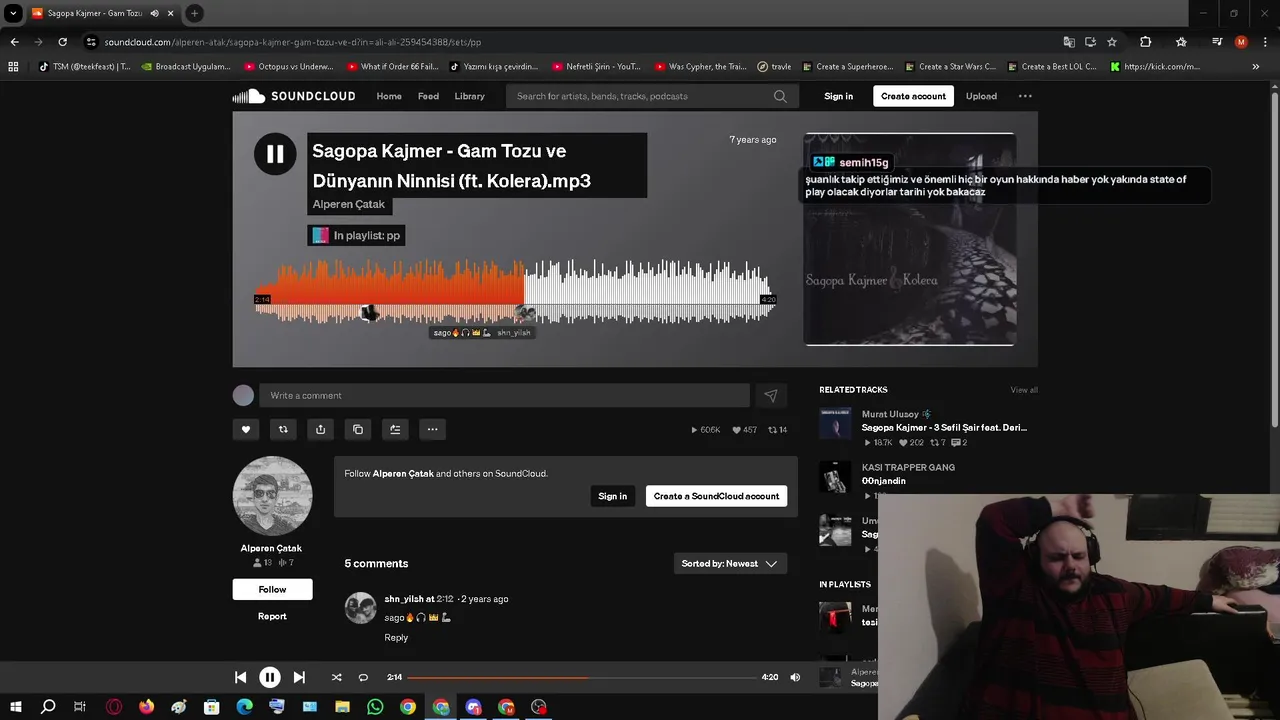Click Create a SoundCloud account button
Screen dimensions: 1280x720
pyautogui.click(x=716, y=496)
